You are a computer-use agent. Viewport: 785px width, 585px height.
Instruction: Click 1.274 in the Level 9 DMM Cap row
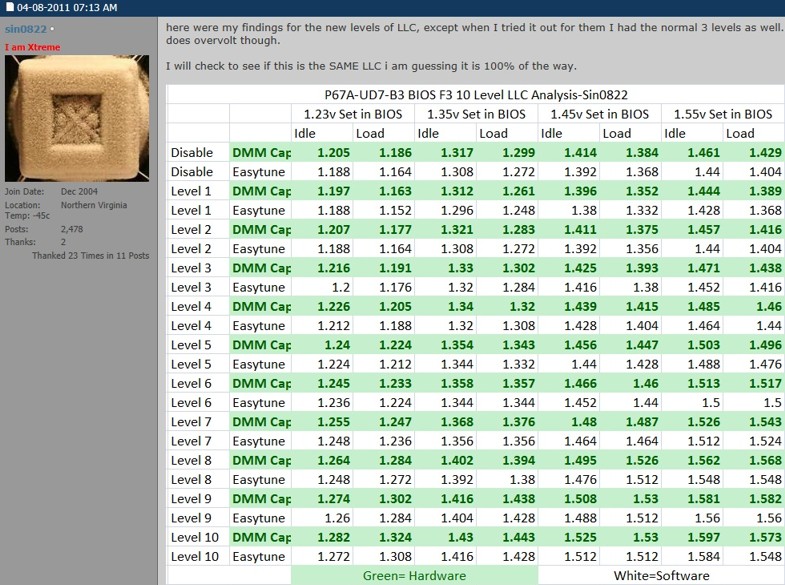coord(333,499)
